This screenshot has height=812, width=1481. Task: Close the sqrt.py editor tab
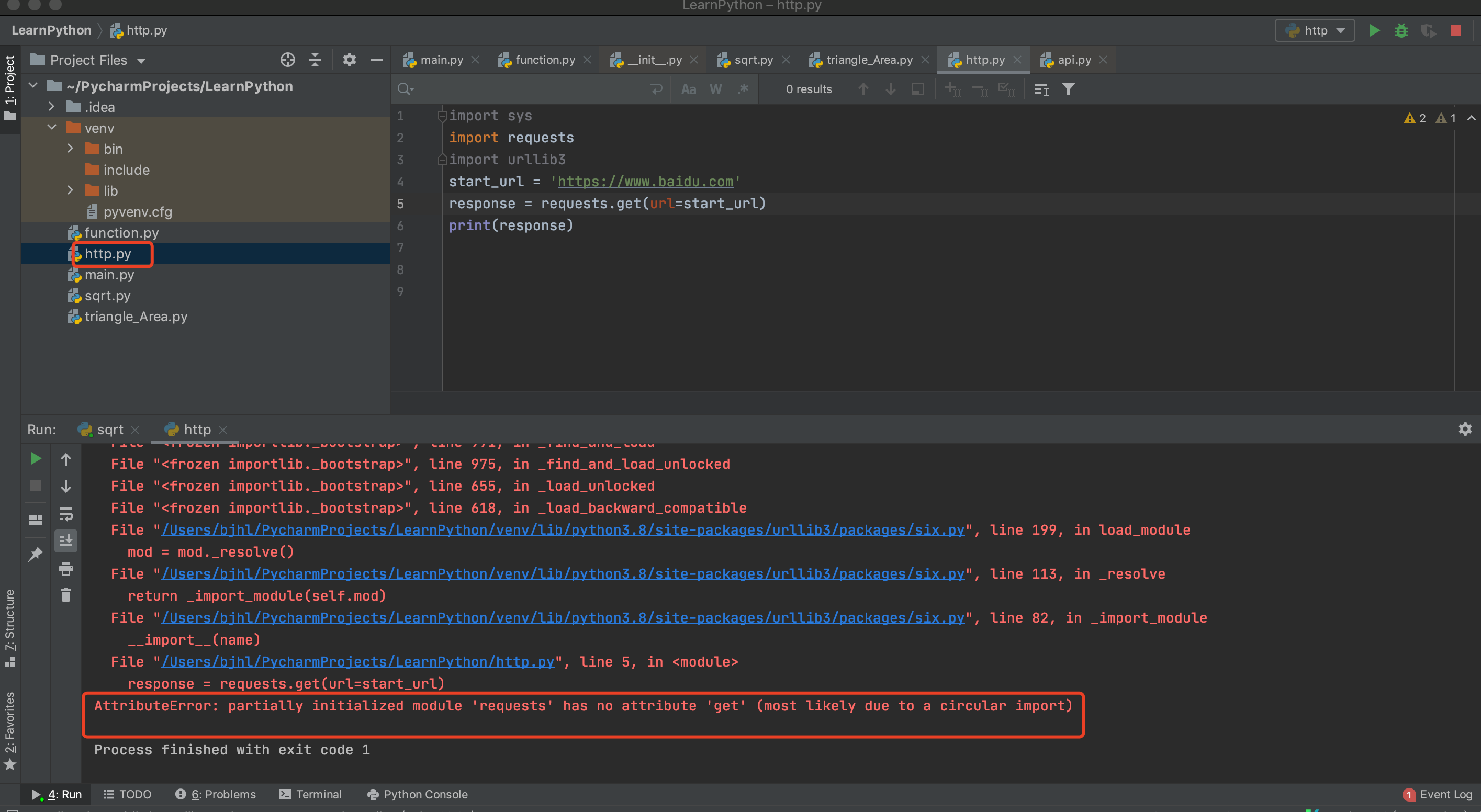786,60
